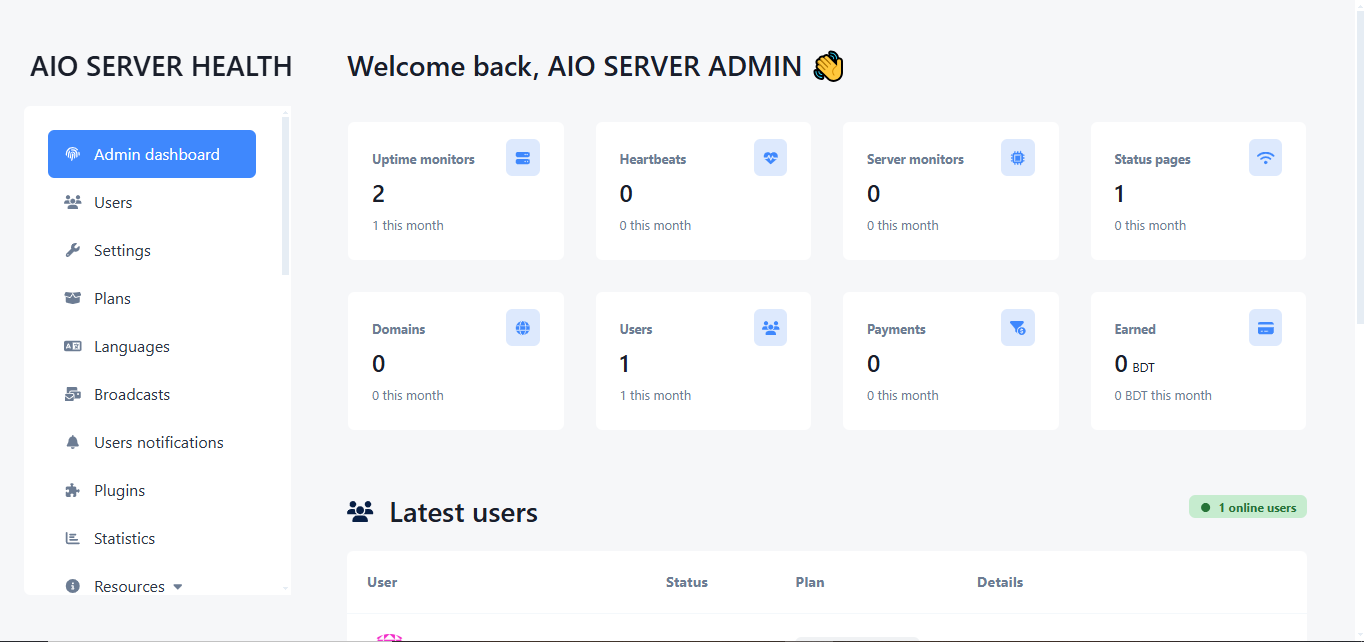1364x642 pixels.
Task: Click the Domains globe icon
Action: point(522,328)
